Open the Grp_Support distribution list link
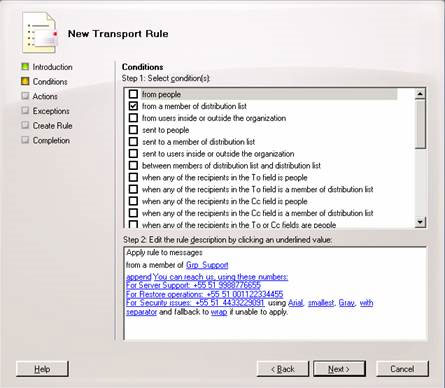This screenshot has height=388, width=445. click(x=207, y=265)
